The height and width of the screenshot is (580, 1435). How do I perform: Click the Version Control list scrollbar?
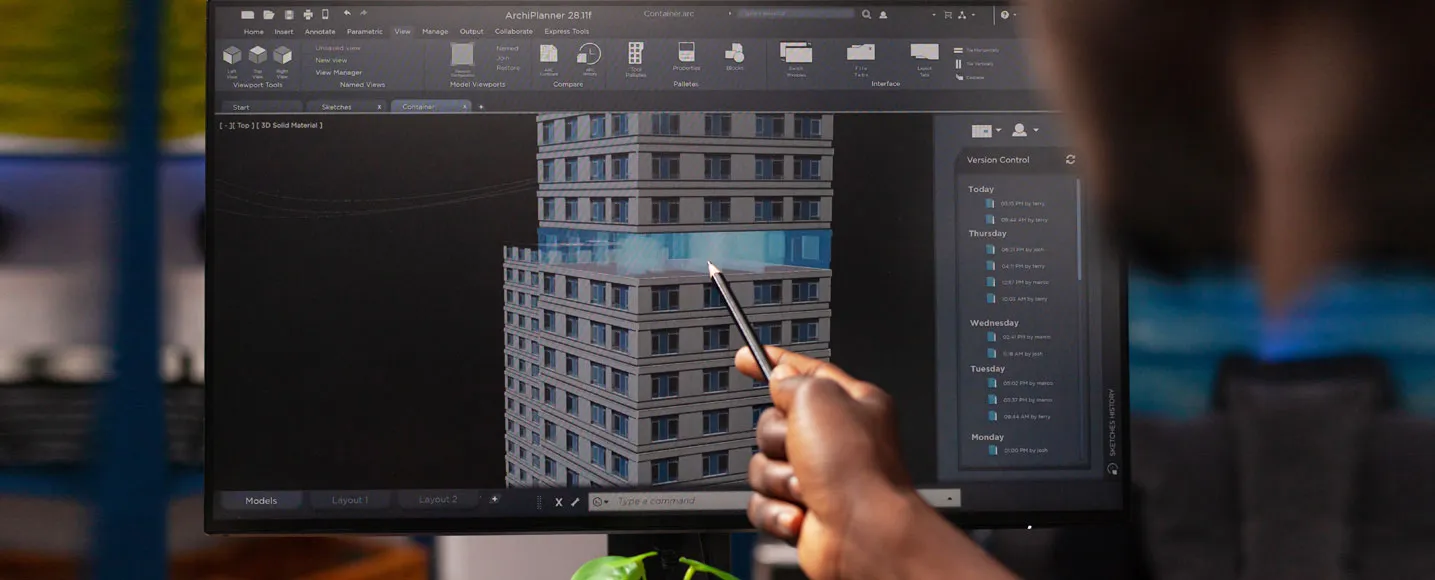pyautogui.click(x=1078, y=230)
